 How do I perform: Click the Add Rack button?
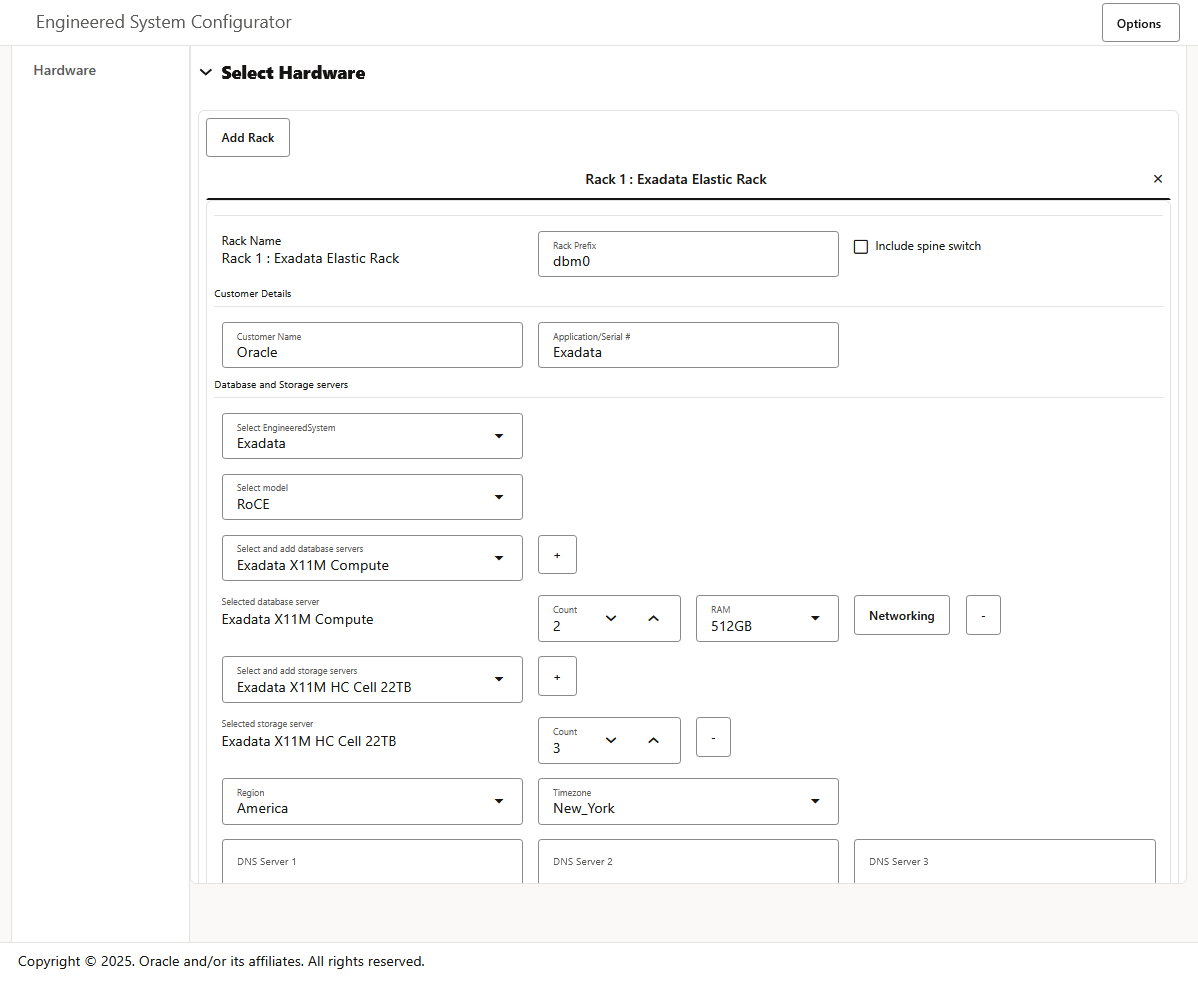point(247,137)
